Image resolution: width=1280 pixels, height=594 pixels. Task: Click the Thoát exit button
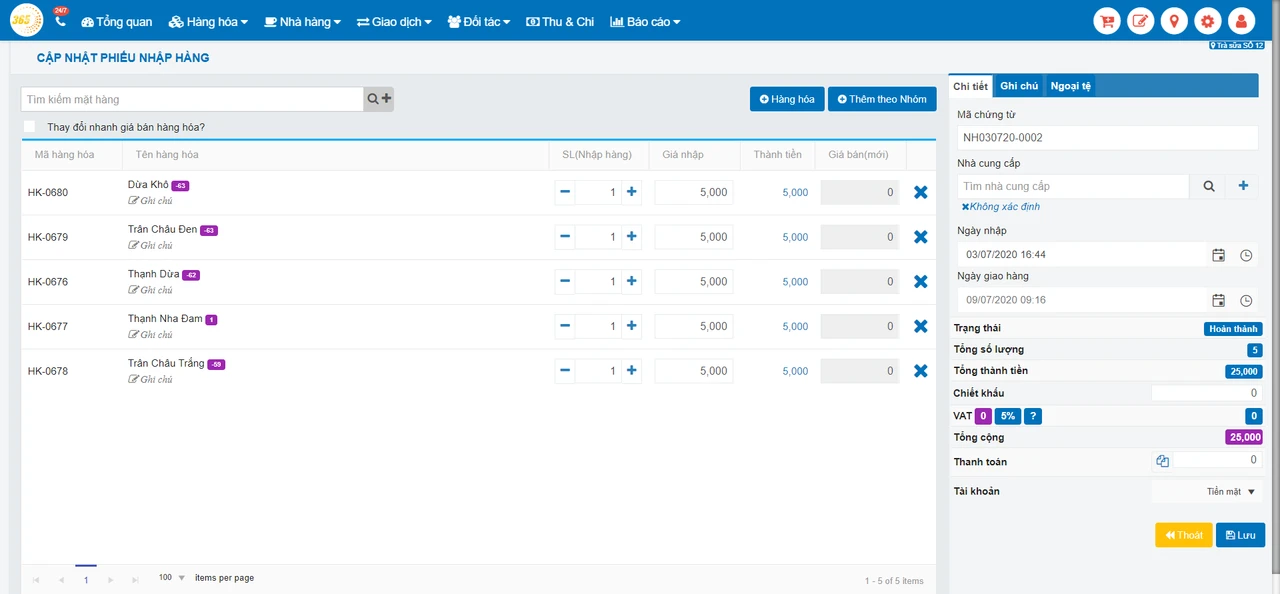point(1184,535)
